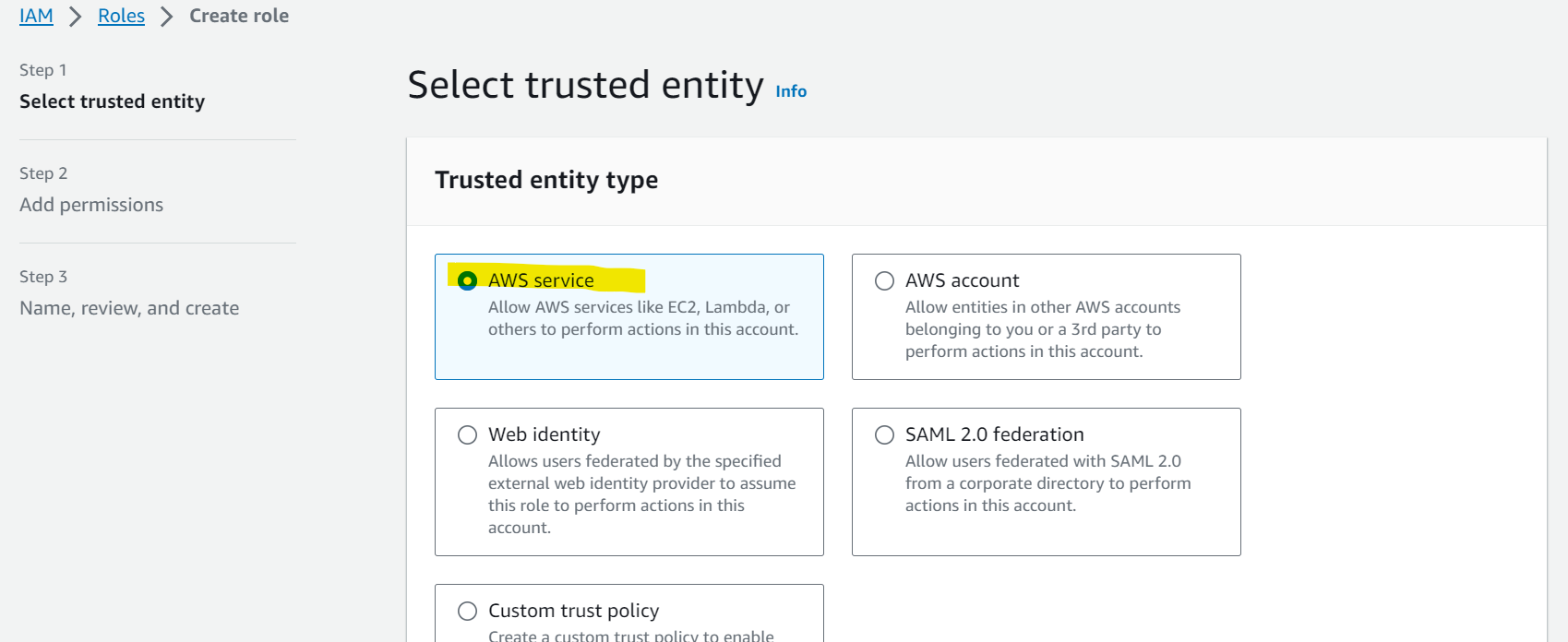This screenshot has height=642, width=1568.
Task: Click the chevron arrow after Roles breadcrumb
Action: point(167,17)
